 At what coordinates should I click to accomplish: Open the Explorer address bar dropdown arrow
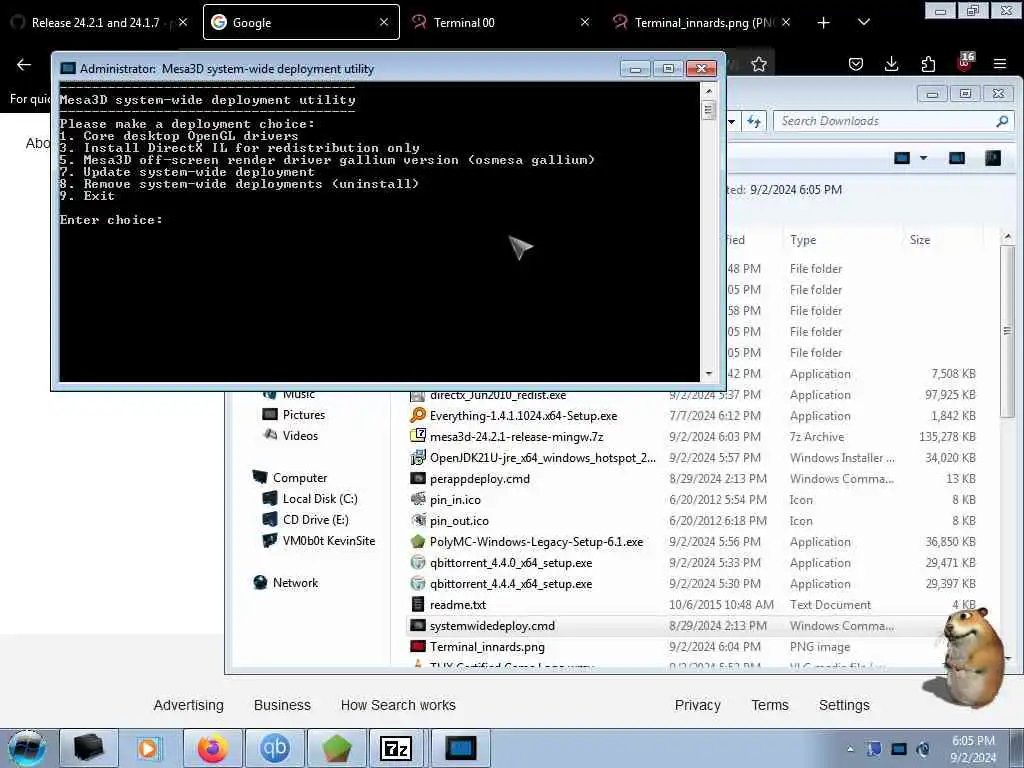pyautogui.click(x=732, y=121)
